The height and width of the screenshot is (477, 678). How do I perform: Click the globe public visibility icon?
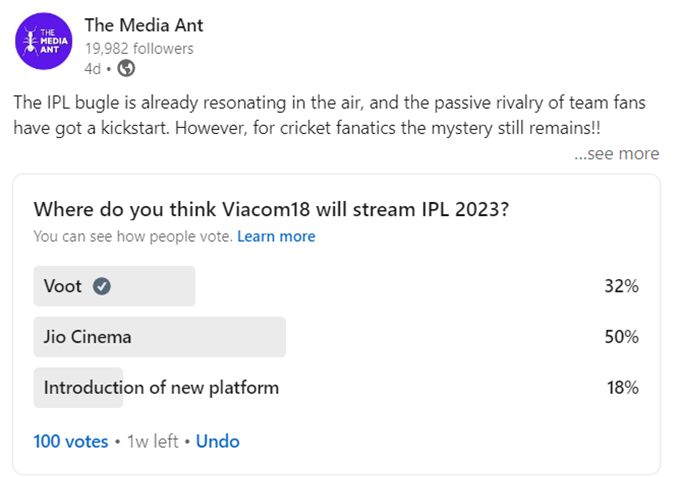point(126,68)
